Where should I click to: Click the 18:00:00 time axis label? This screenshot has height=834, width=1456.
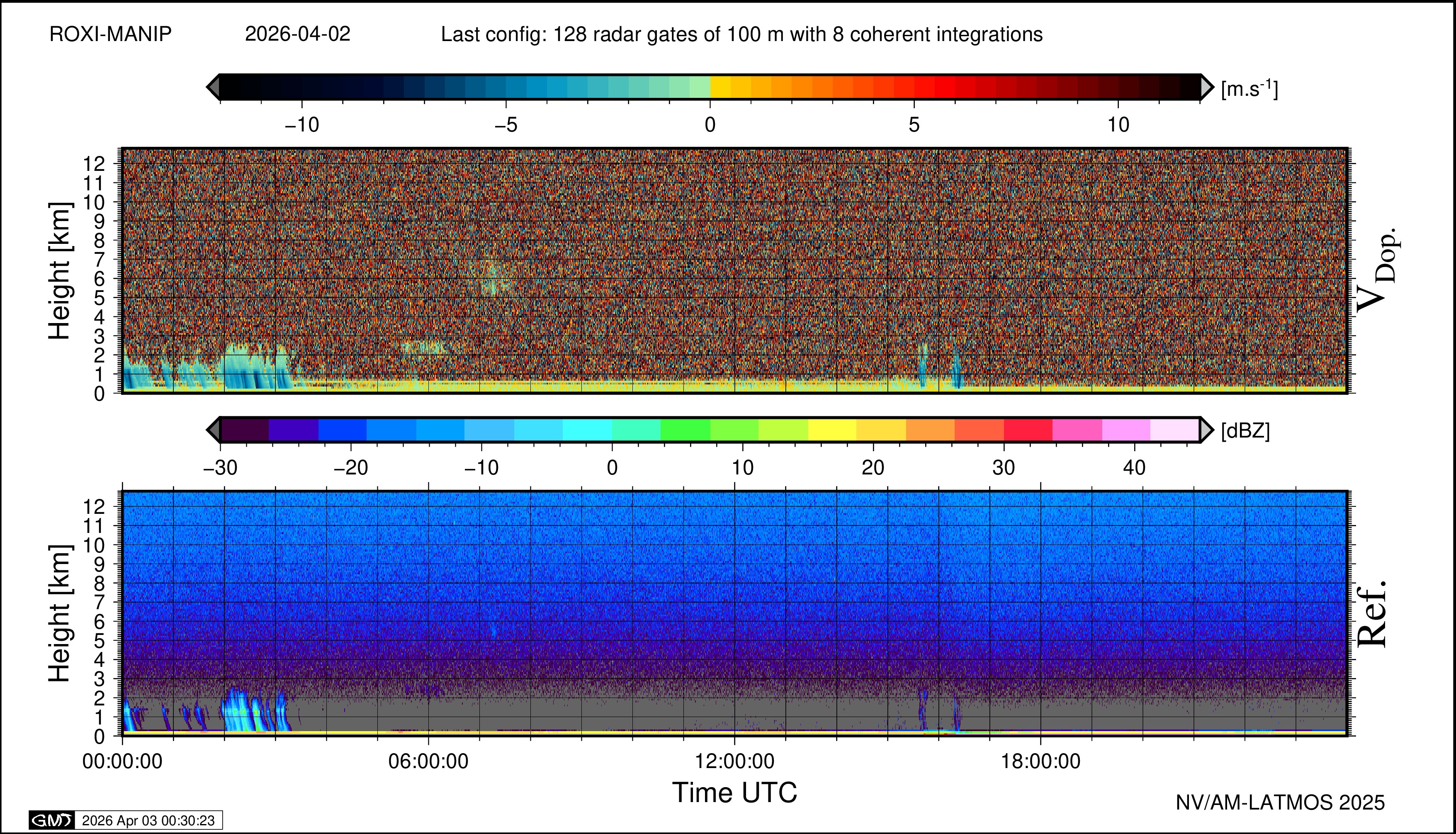(1040, 761)
